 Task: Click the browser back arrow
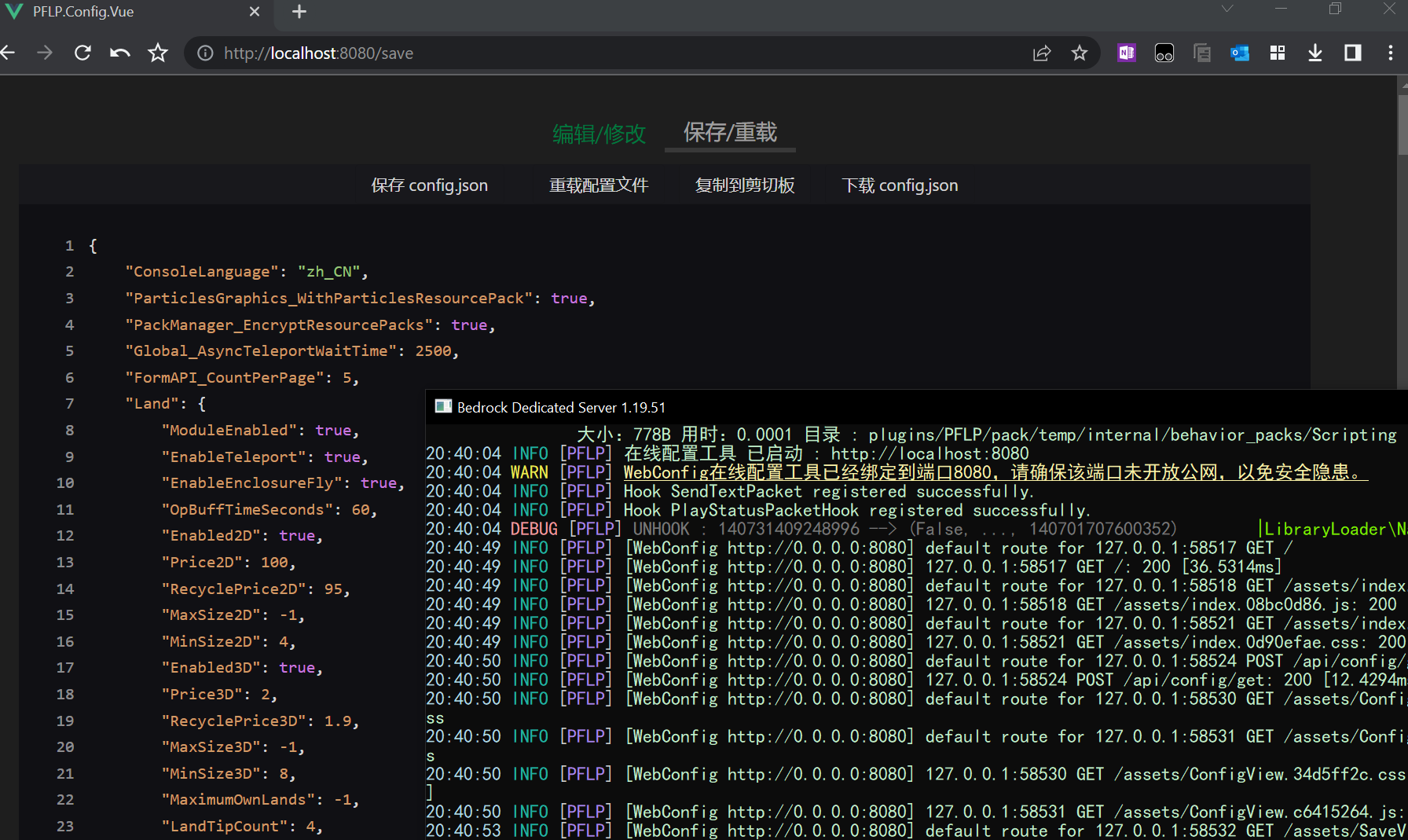(x=8, y=53)
